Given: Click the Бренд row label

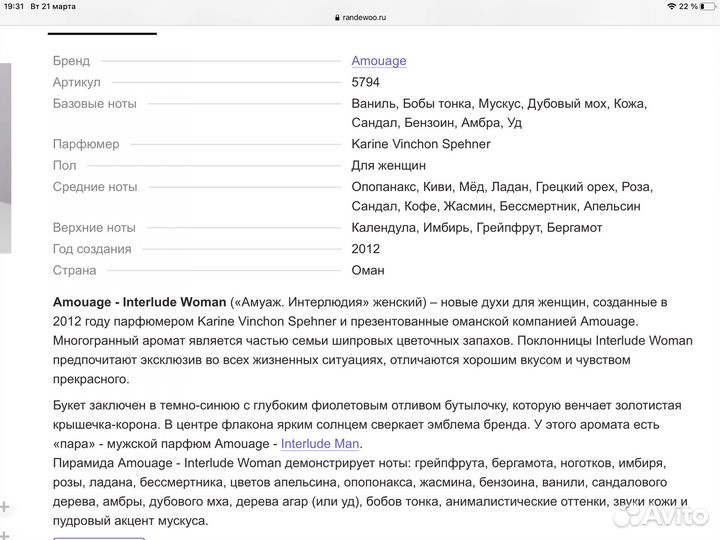Looking at the screenshot, I should coord(71,61).
